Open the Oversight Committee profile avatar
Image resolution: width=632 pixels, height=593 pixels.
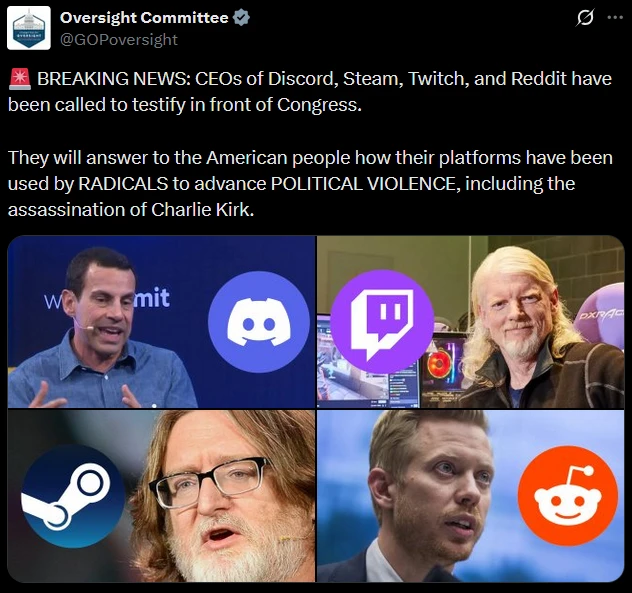tap(29, 27)
